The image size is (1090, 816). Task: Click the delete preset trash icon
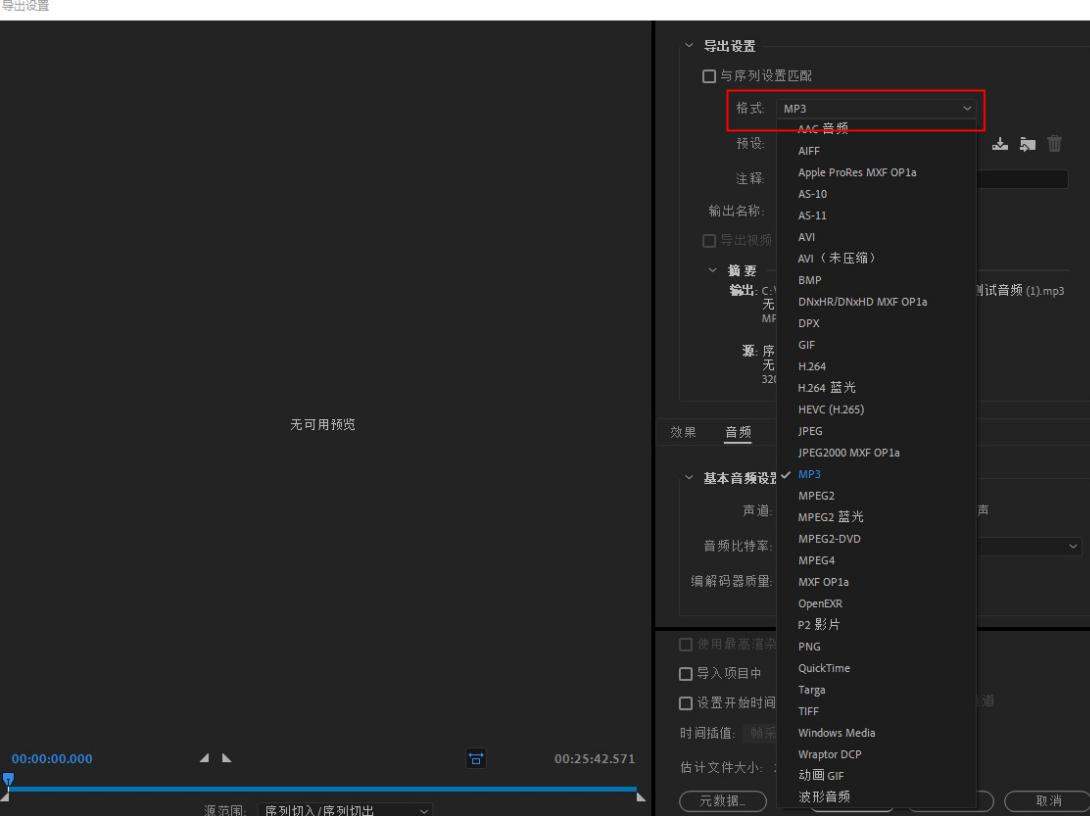(x=1055, y=144)
